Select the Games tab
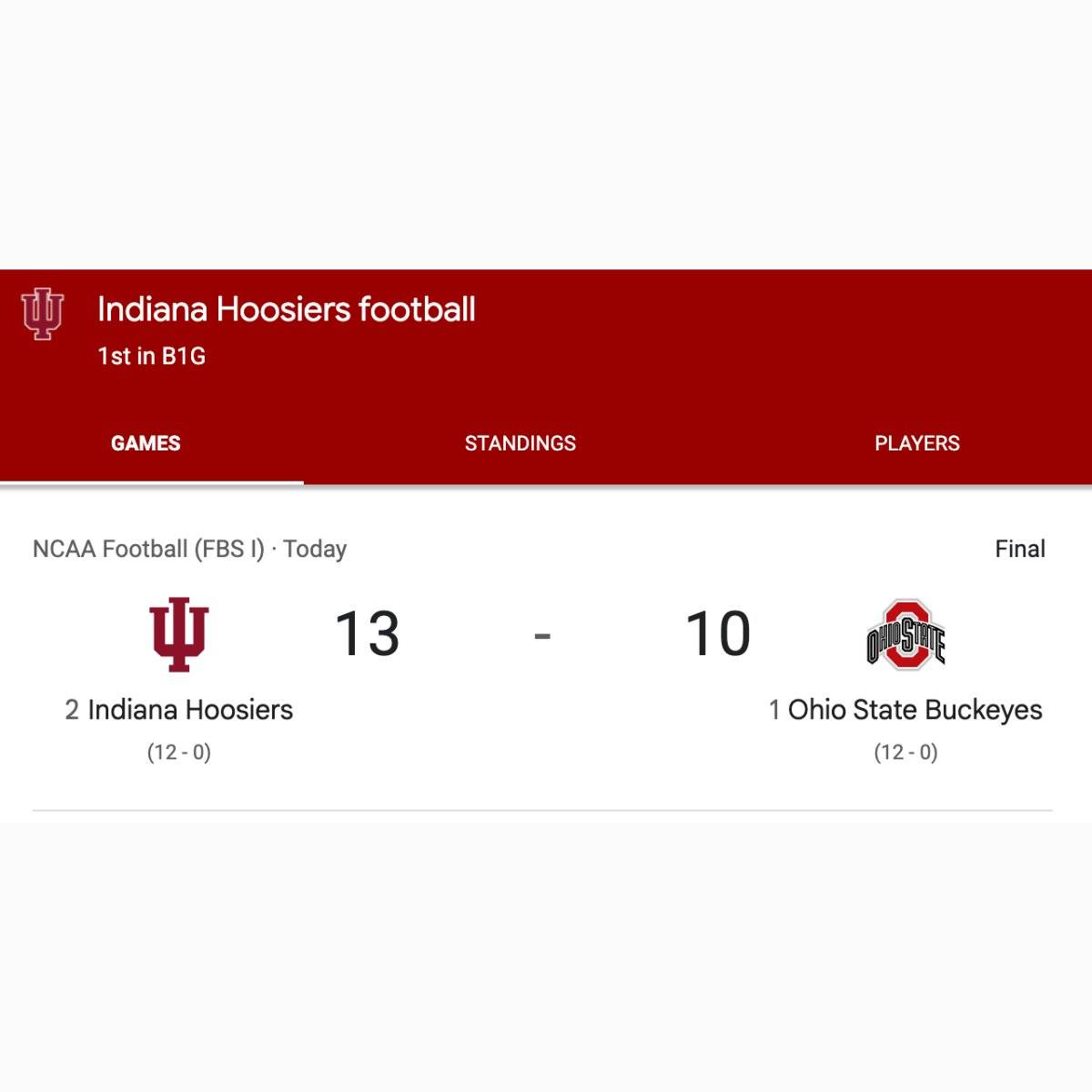Screen dimensions: 1092x1092 [146, 443]
